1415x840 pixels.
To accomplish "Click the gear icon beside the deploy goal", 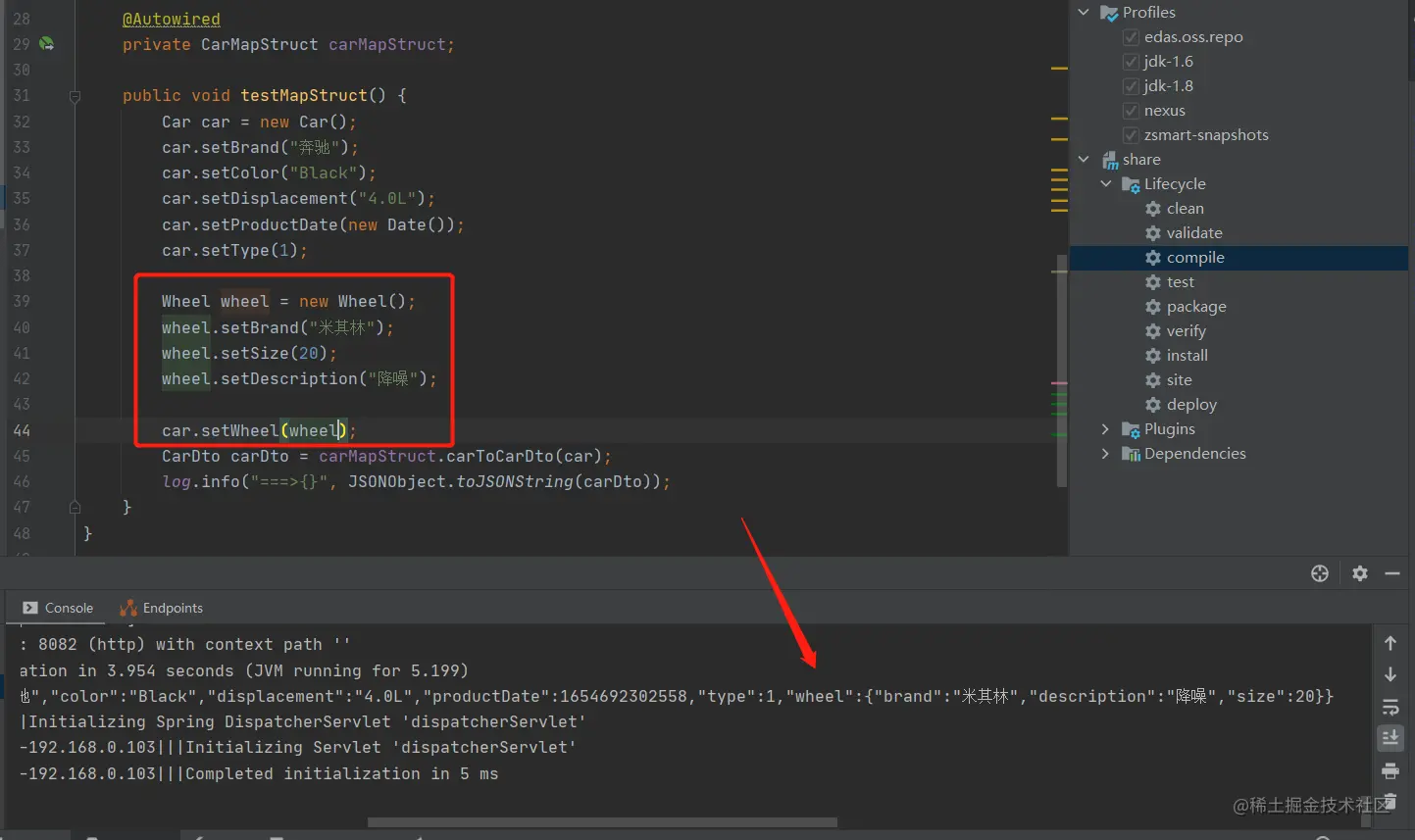I will point(1153,405).
